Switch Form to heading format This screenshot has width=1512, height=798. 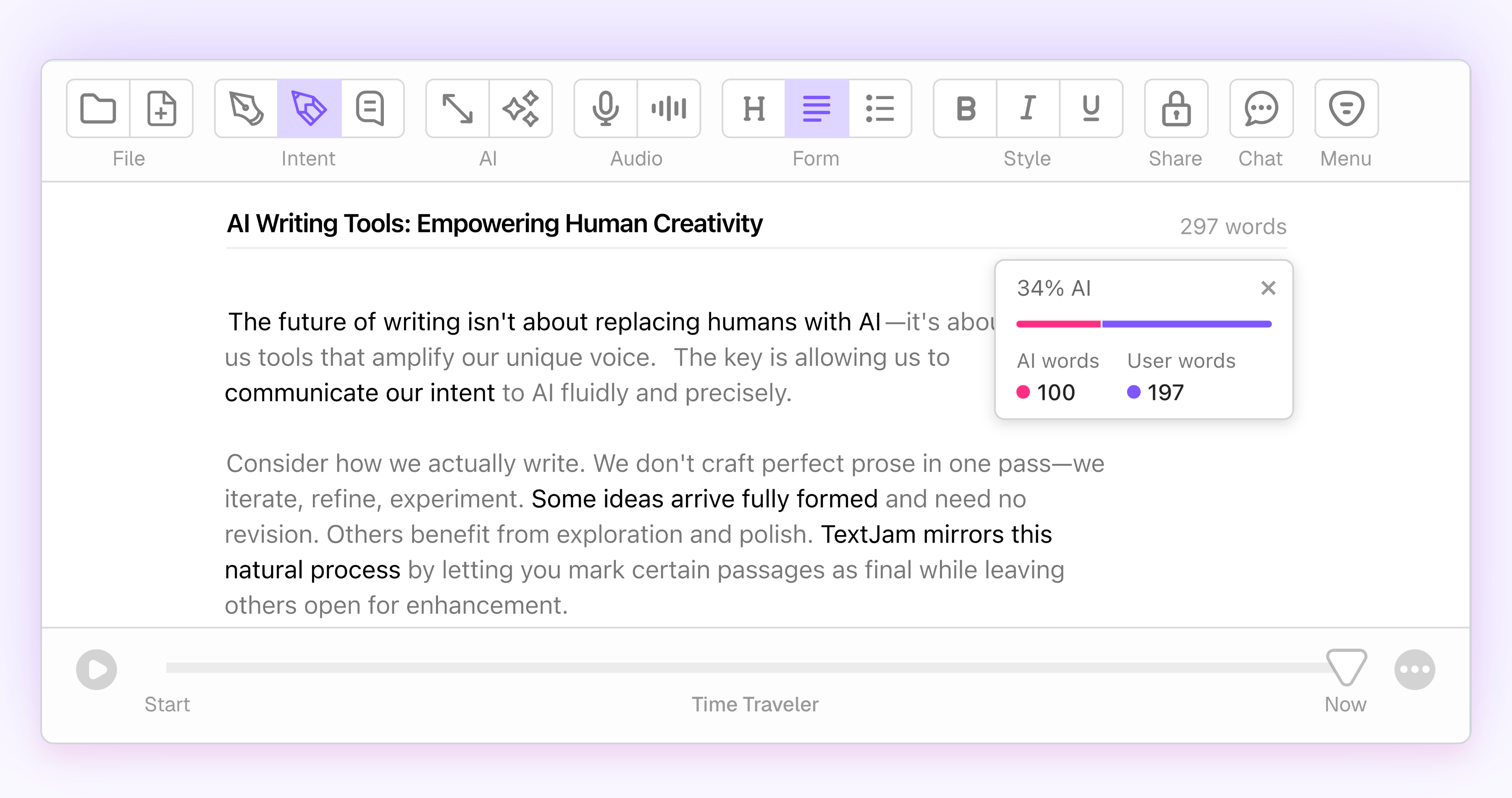[753, 108]
